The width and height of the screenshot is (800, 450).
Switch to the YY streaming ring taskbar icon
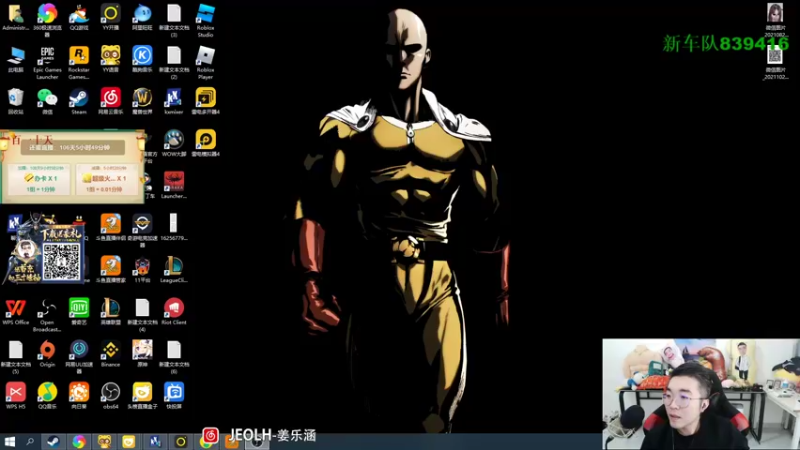coord(181,442)
